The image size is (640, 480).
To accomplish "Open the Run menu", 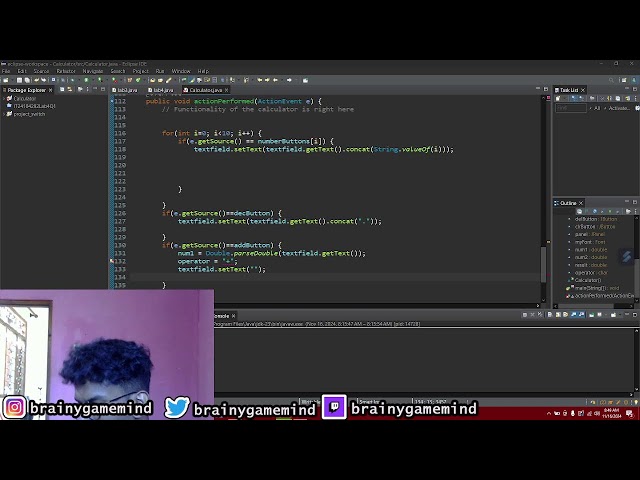I will pyautogui.click(x=160, y=71).
